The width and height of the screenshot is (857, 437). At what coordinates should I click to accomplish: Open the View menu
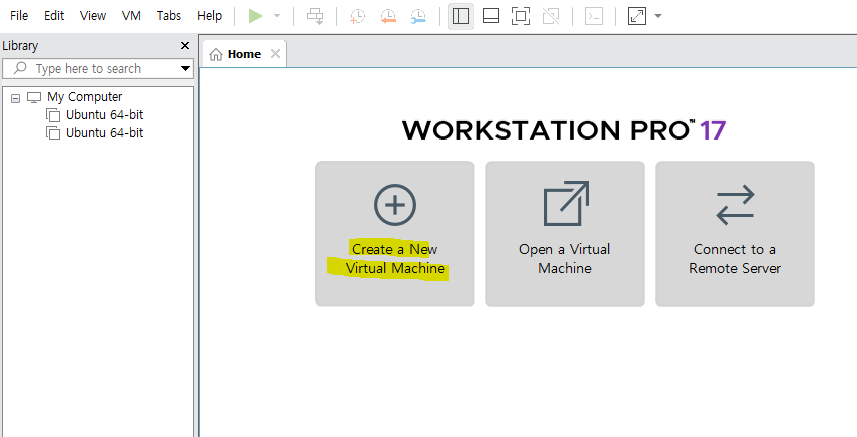tap(93, 15)
